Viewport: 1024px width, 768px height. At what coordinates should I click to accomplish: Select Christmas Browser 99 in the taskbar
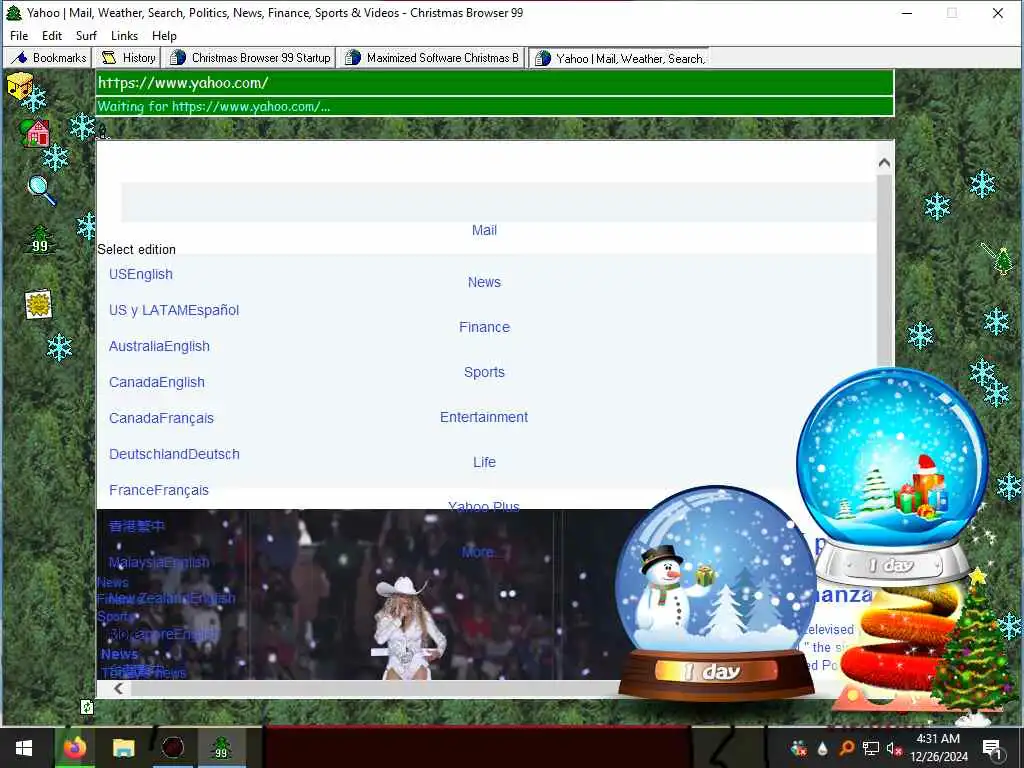click(x=221, y=748)
